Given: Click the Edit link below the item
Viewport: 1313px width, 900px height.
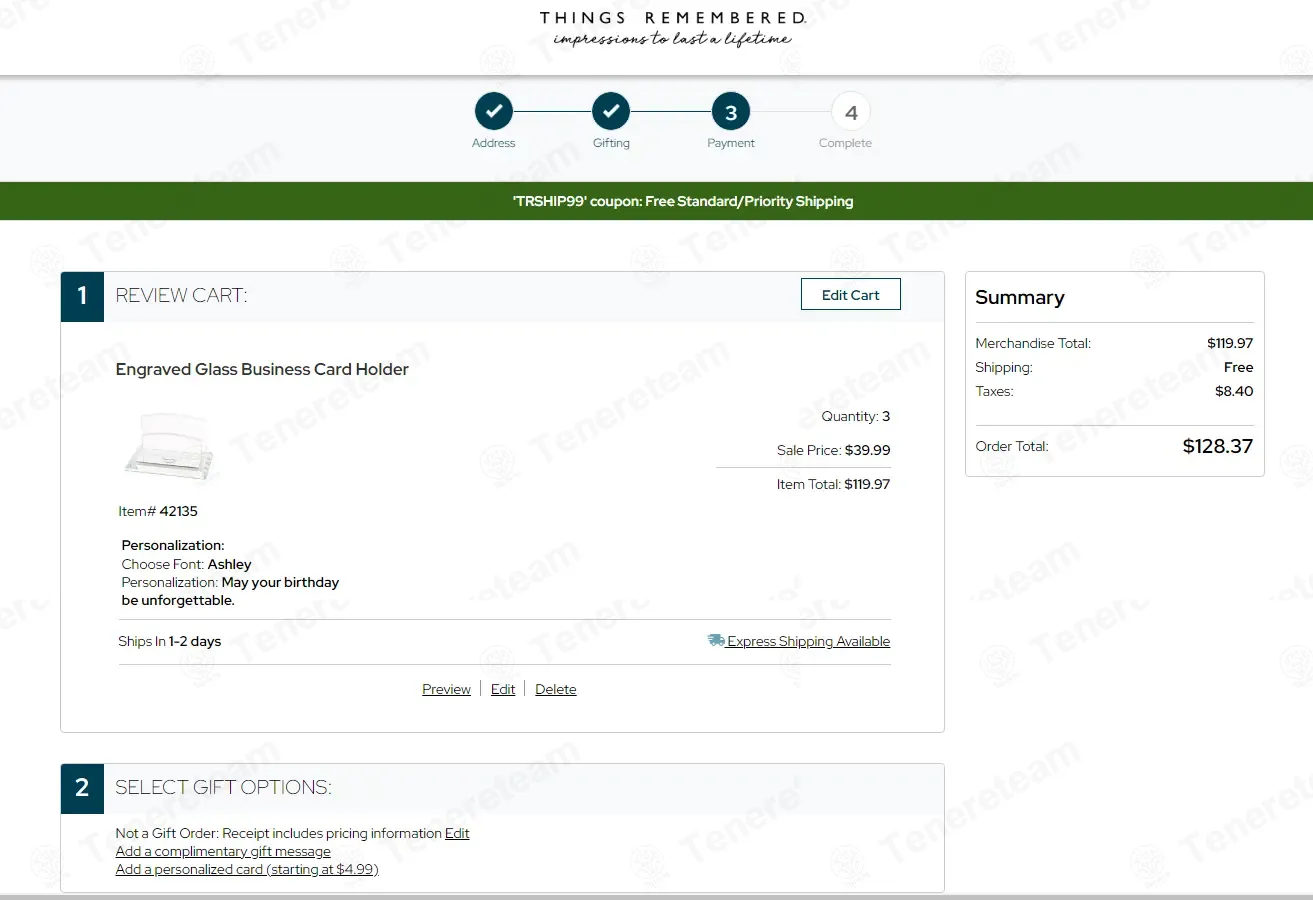Looking at the screenshot, I should point(503,689).
